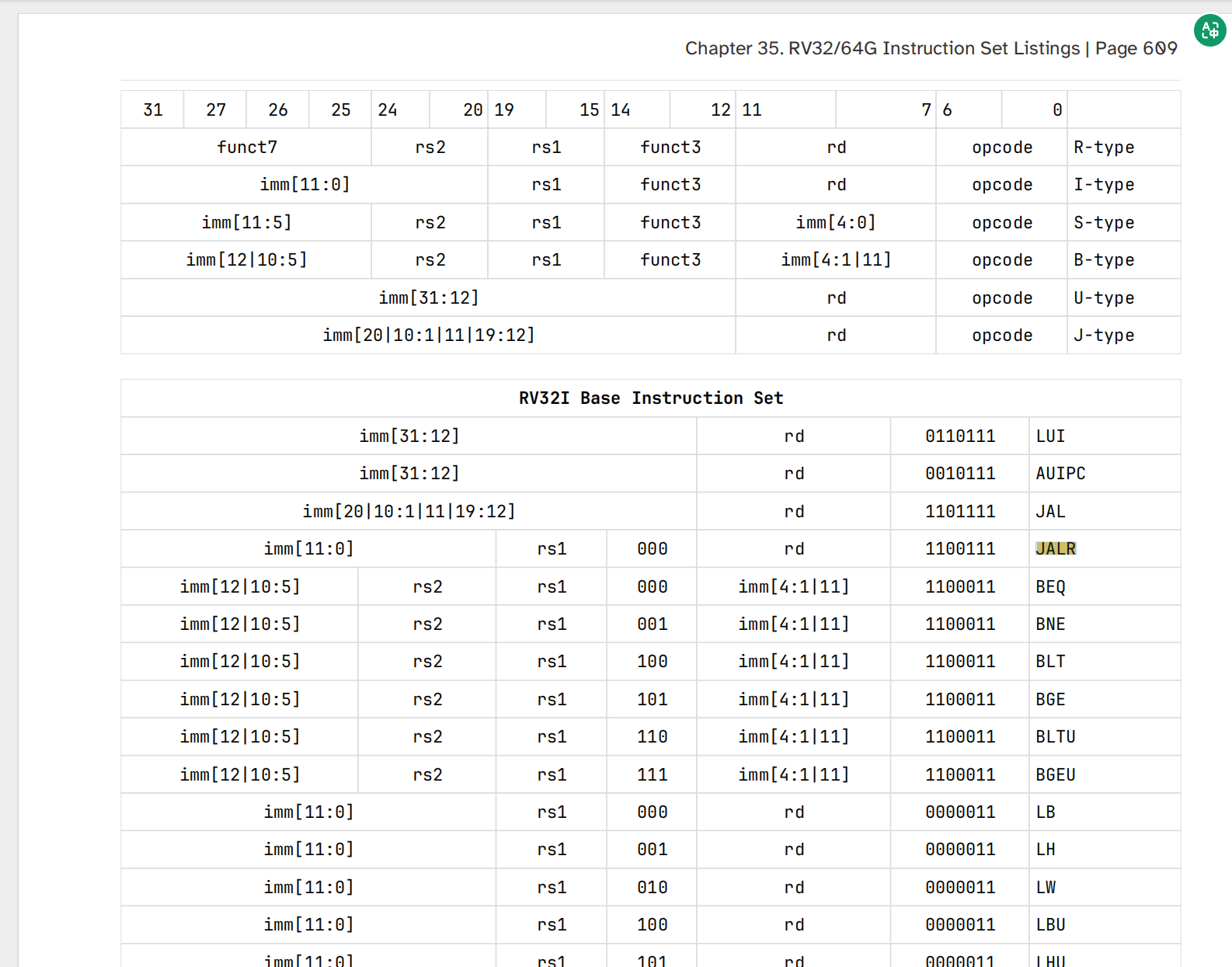Click the JAL instruction name
The width and height of the screenshot is (1232, 967).
(1050, 511)
